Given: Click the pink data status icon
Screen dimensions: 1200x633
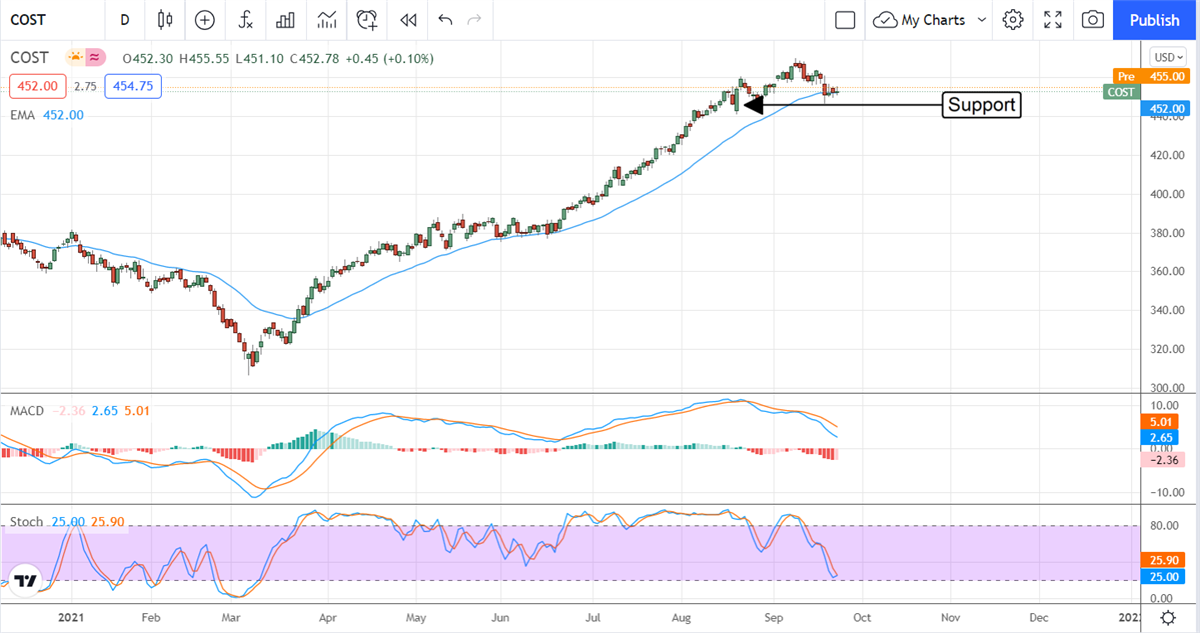Looking at the screenshot, I should coord(95,58).
